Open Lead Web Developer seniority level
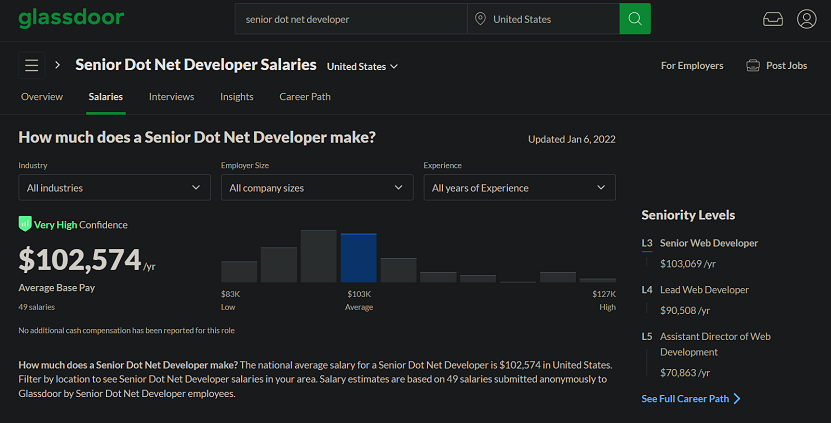This screenshot has height=423, width=831. coord(704,289)
